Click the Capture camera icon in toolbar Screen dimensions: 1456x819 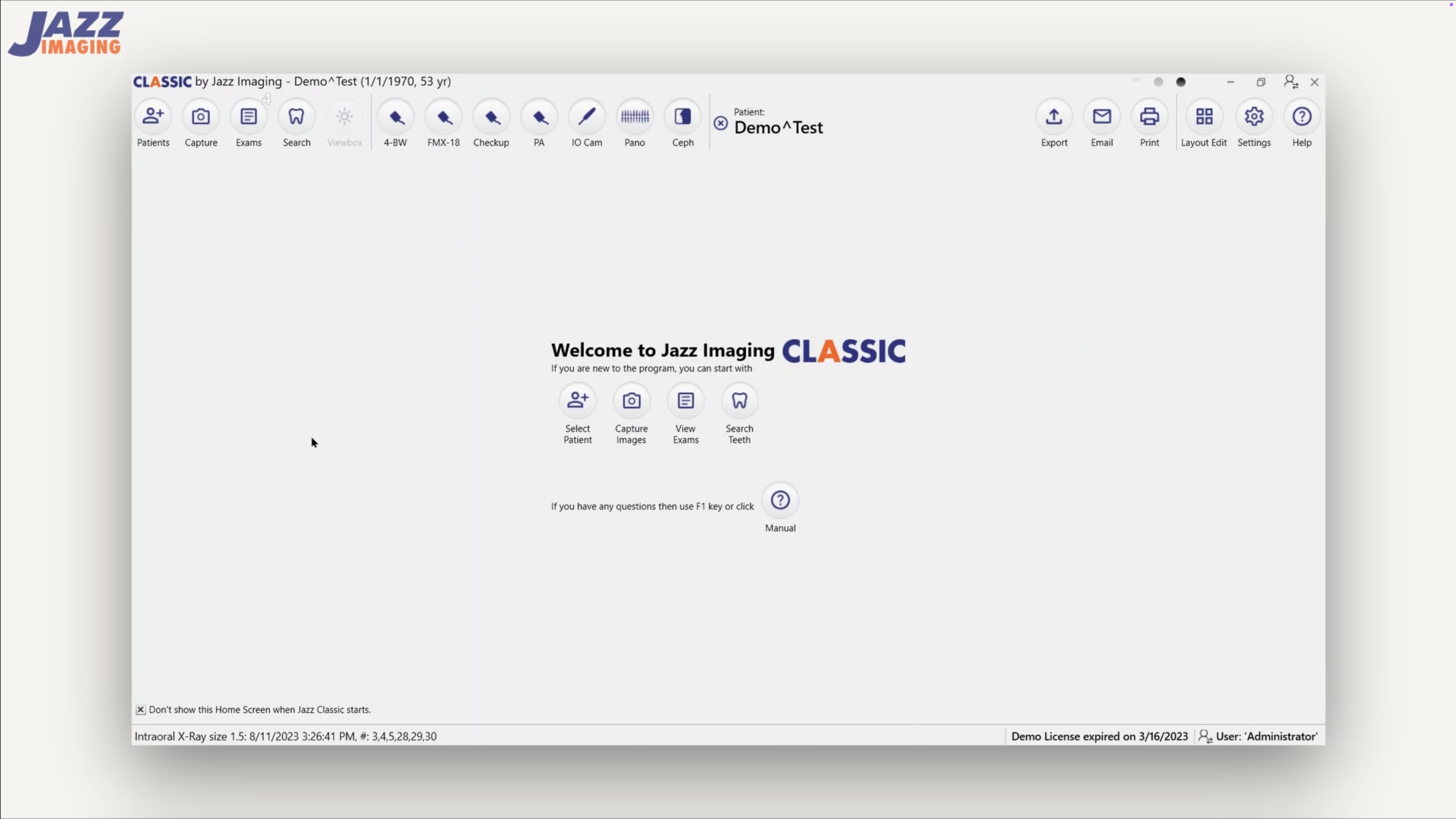pos(201,117)
